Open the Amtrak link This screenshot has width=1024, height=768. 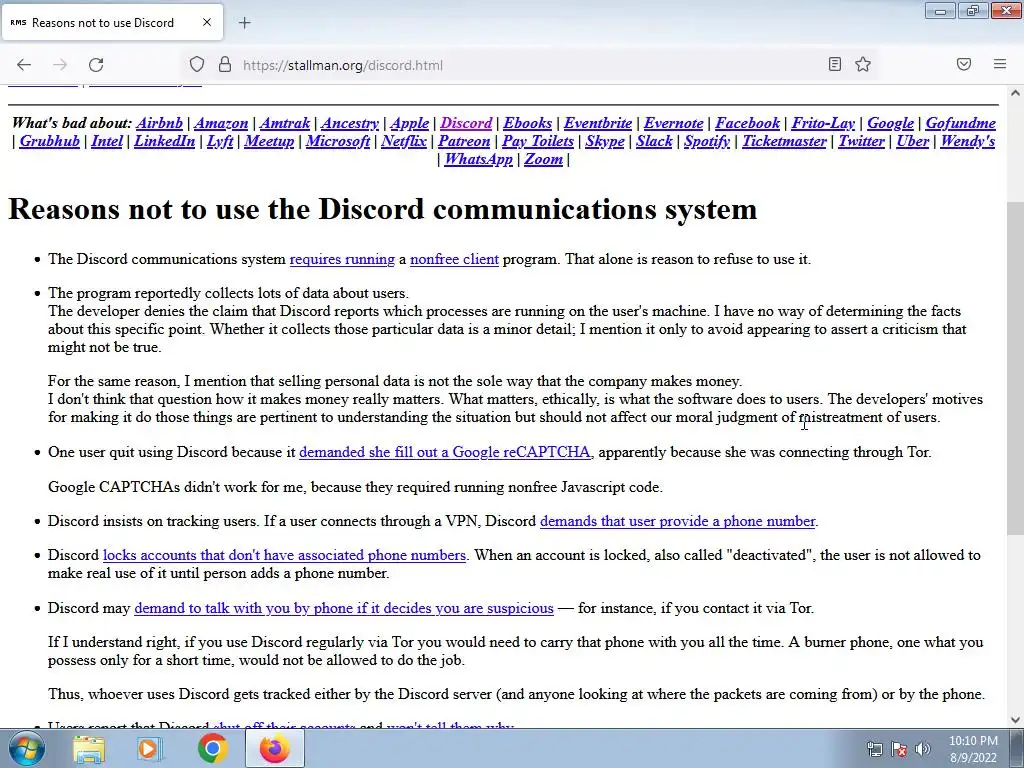[285, 123]
